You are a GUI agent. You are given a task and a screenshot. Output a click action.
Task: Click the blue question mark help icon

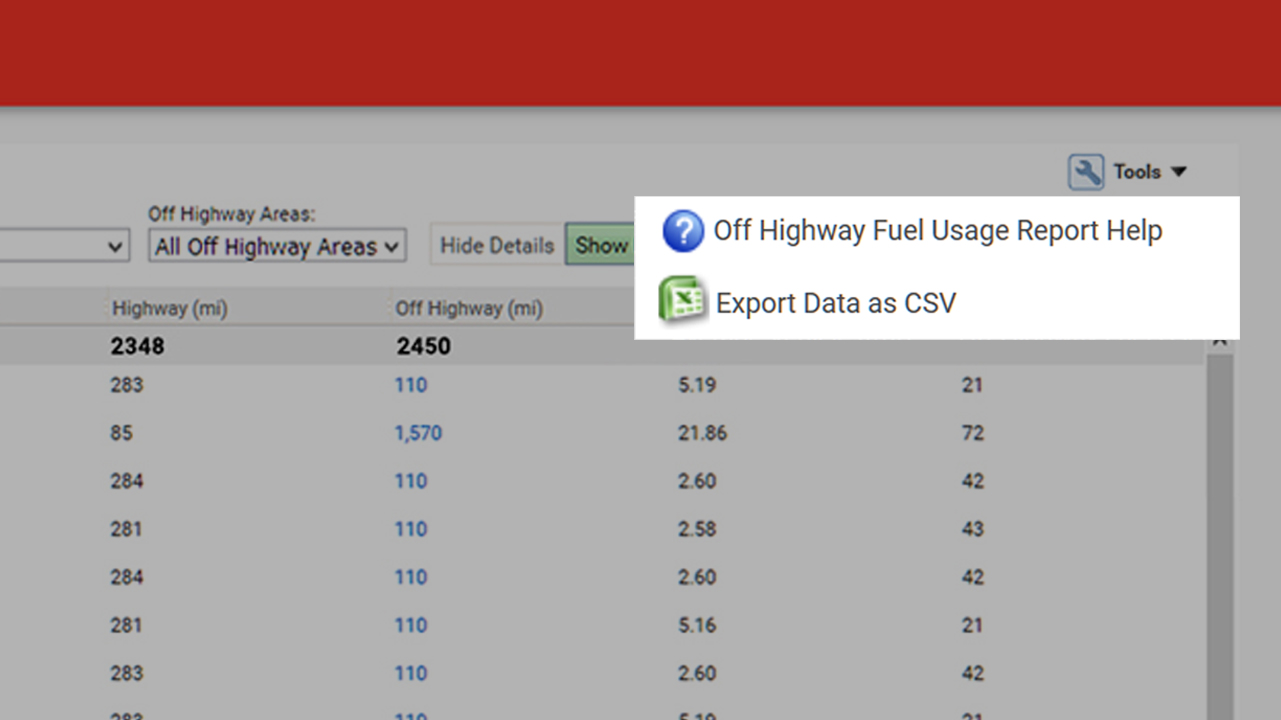click(683, 231)
